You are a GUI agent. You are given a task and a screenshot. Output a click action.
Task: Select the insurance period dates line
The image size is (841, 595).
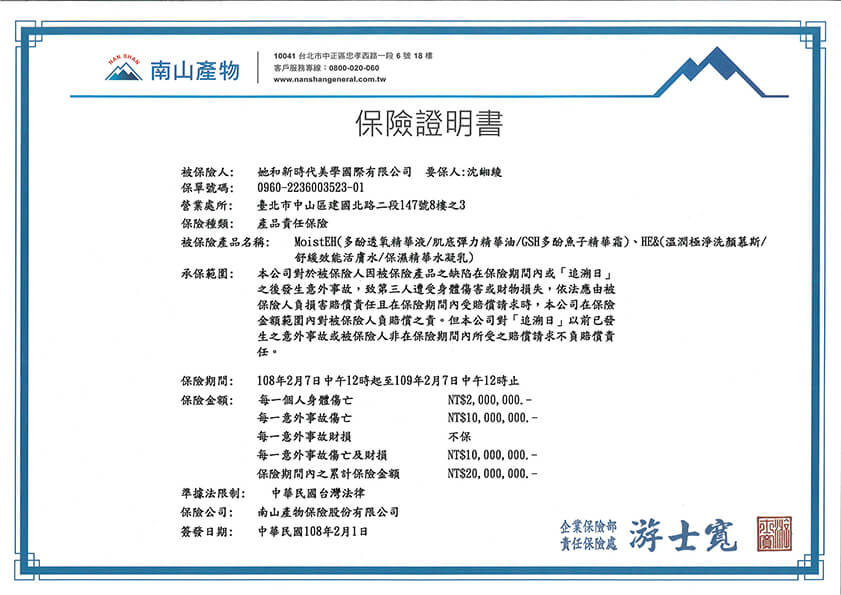point(388,381)
